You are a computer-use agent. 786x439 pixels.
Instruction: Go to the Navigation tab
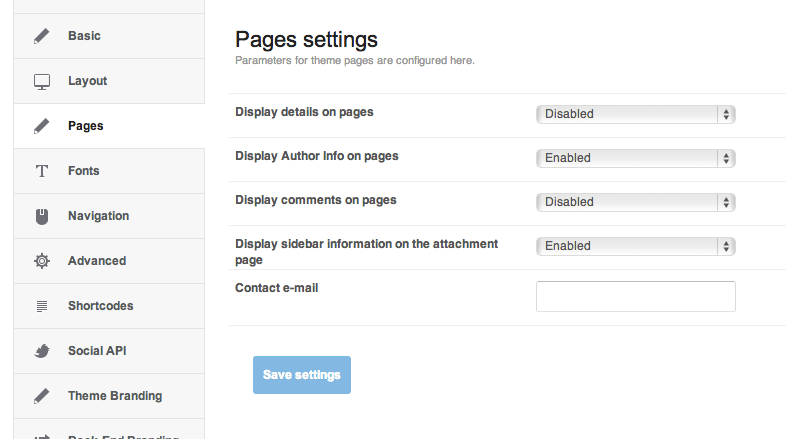pos(109,216)
